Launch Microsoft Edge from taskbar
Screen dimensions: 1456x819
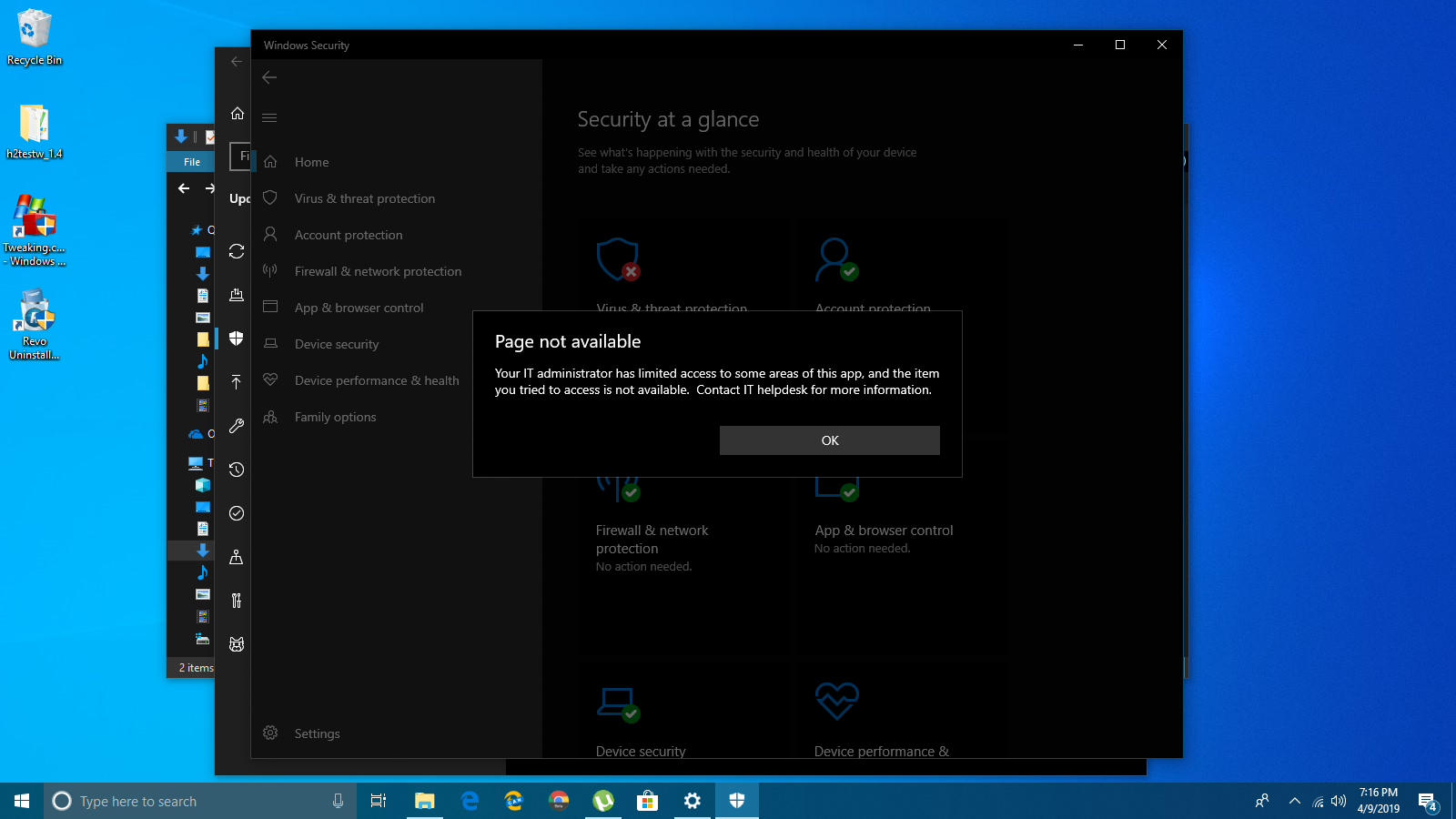point(470,801)
